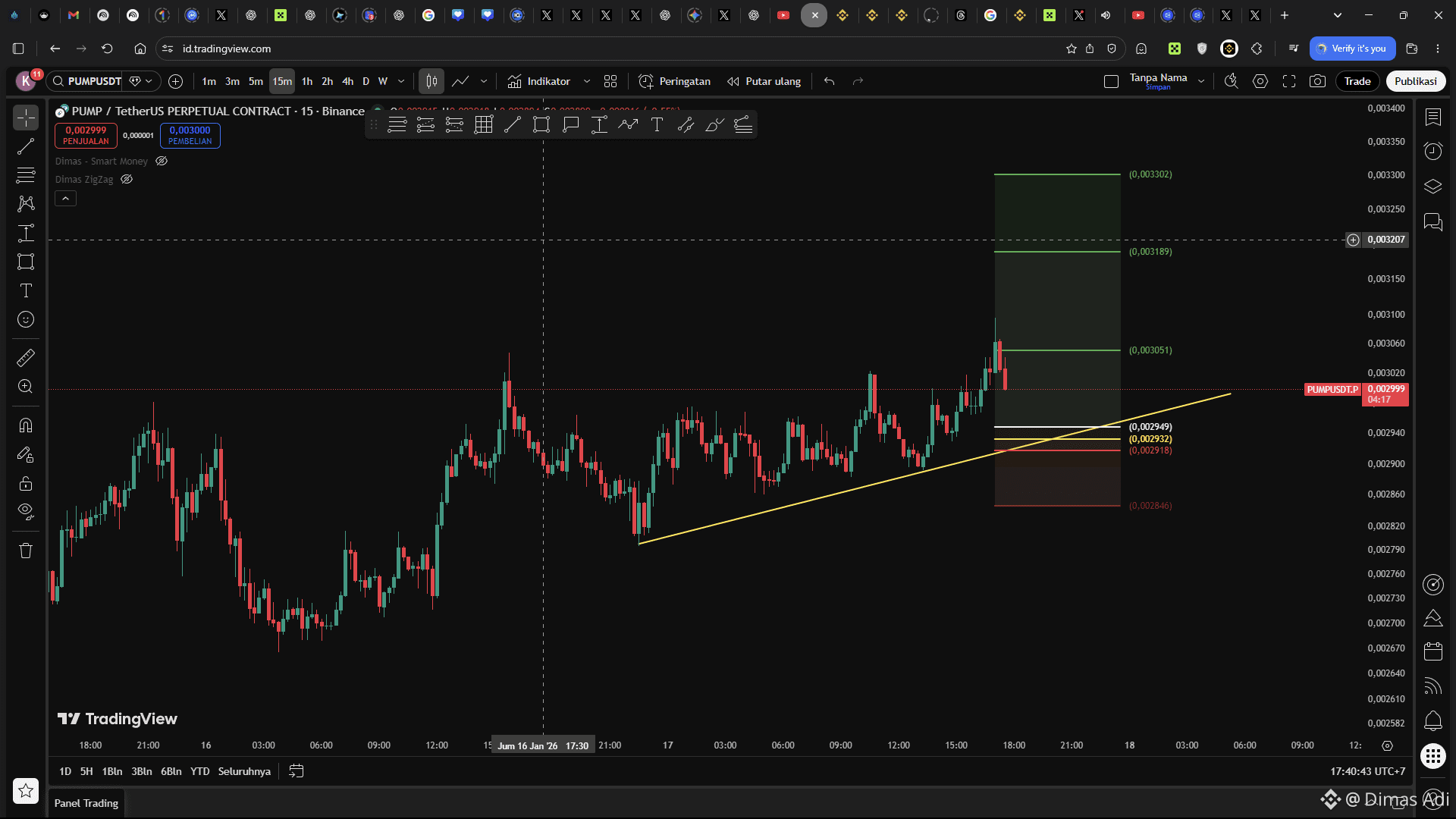1456x819 pixels.
Task: Open the Tanpa Nama layout dropdown
Action: [x=1201, y=81]
